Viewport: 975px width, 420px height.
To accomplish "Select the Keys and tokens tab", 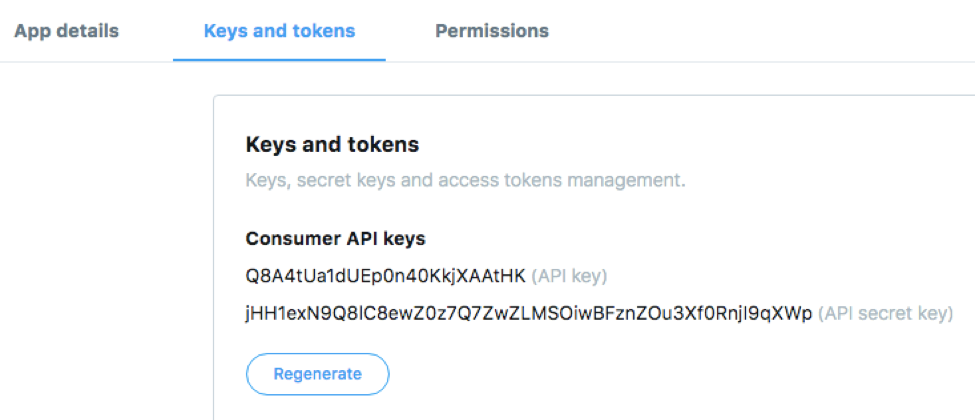I will click(279, 31).
